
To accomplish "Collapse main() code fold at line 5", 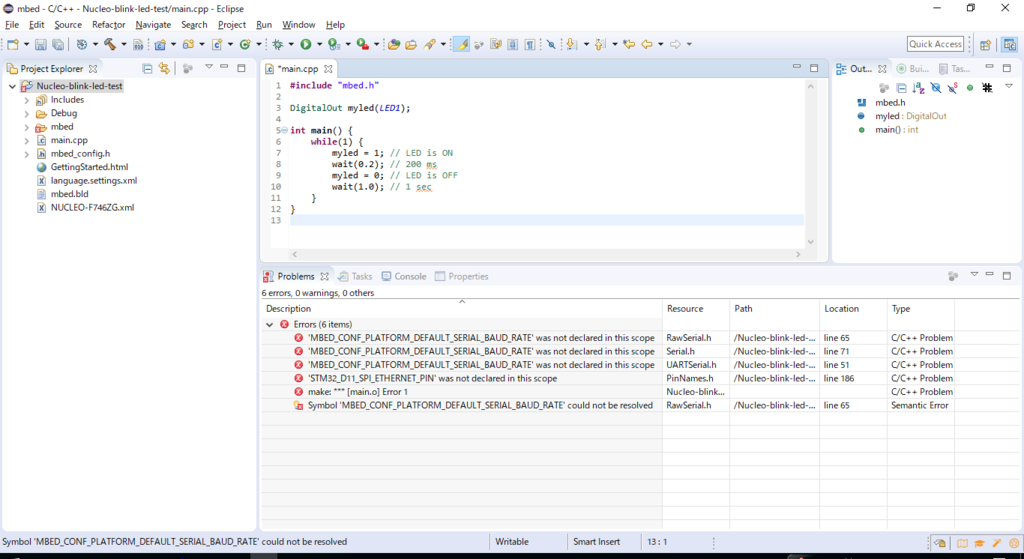I will pos(284,131).
